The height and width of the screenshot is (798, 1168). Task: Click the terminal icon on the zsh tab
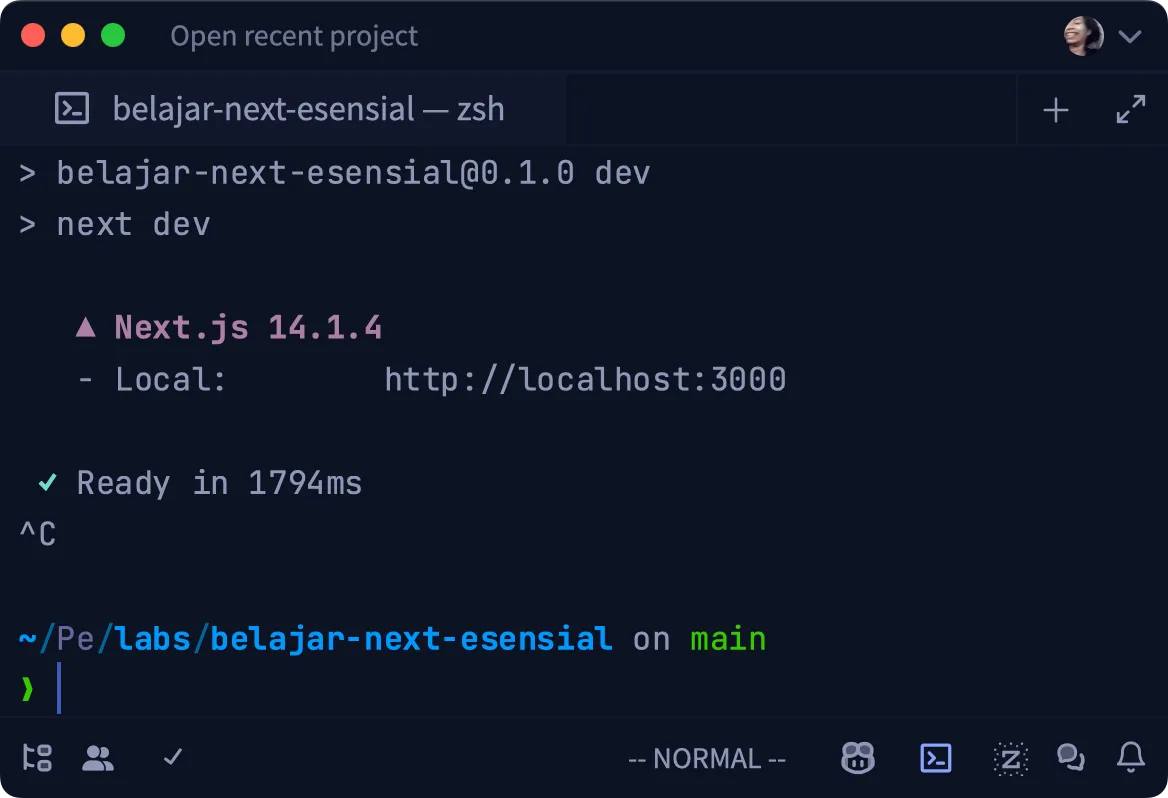[x=70, y=109]
